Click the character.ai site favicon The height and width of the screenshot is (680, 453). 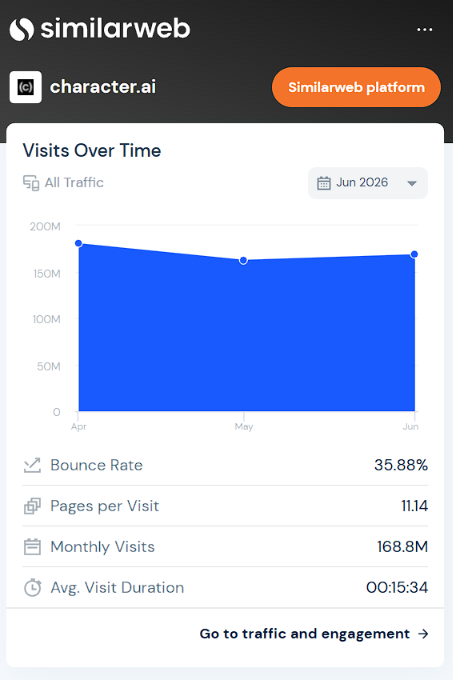(26, 87)
